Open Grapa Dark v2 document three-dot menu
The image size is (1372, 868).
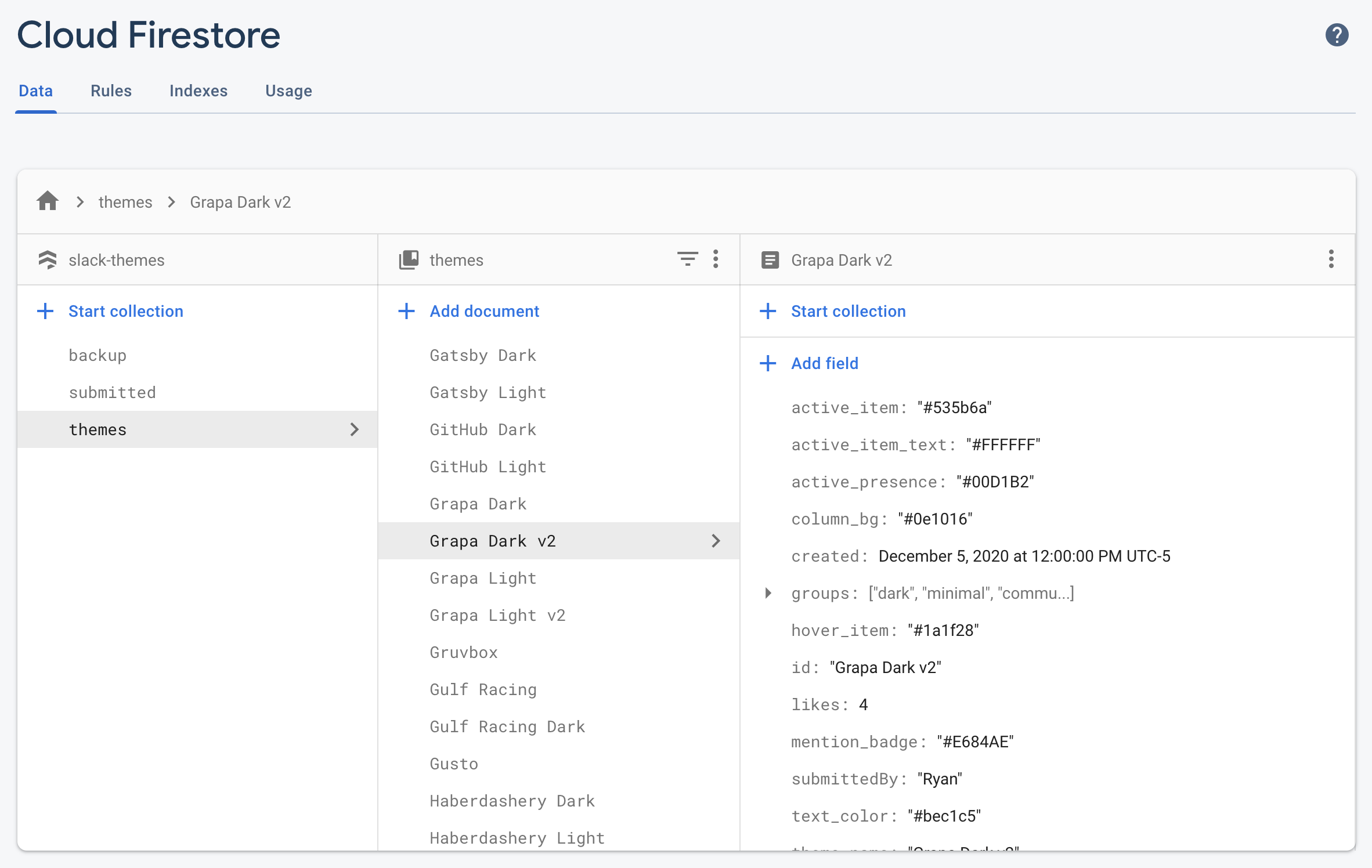(1331, 259)
